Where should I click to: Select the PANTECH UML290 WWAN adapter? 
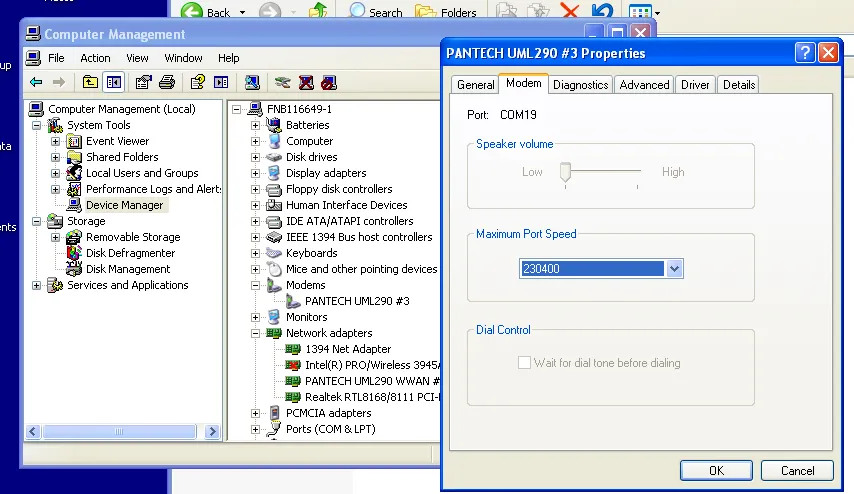[373, 381]
